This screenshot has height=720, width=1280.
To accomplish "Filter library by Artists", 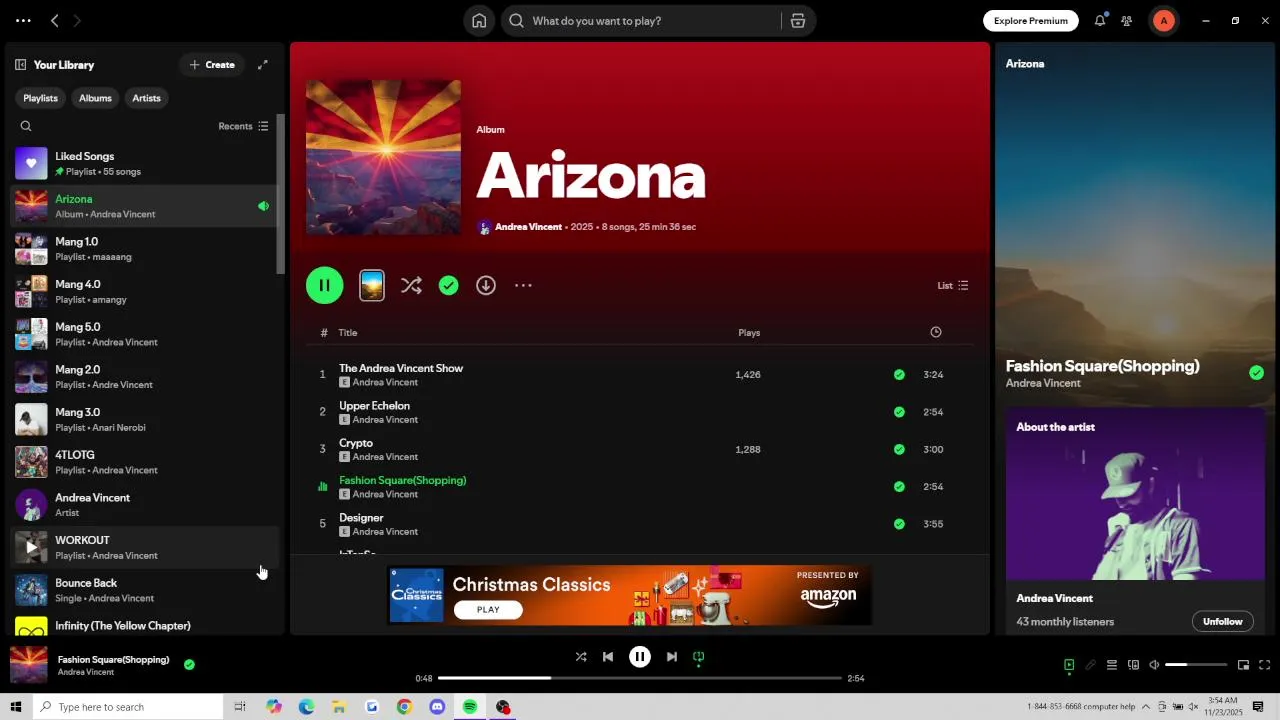I will click(x=146, y=98).
